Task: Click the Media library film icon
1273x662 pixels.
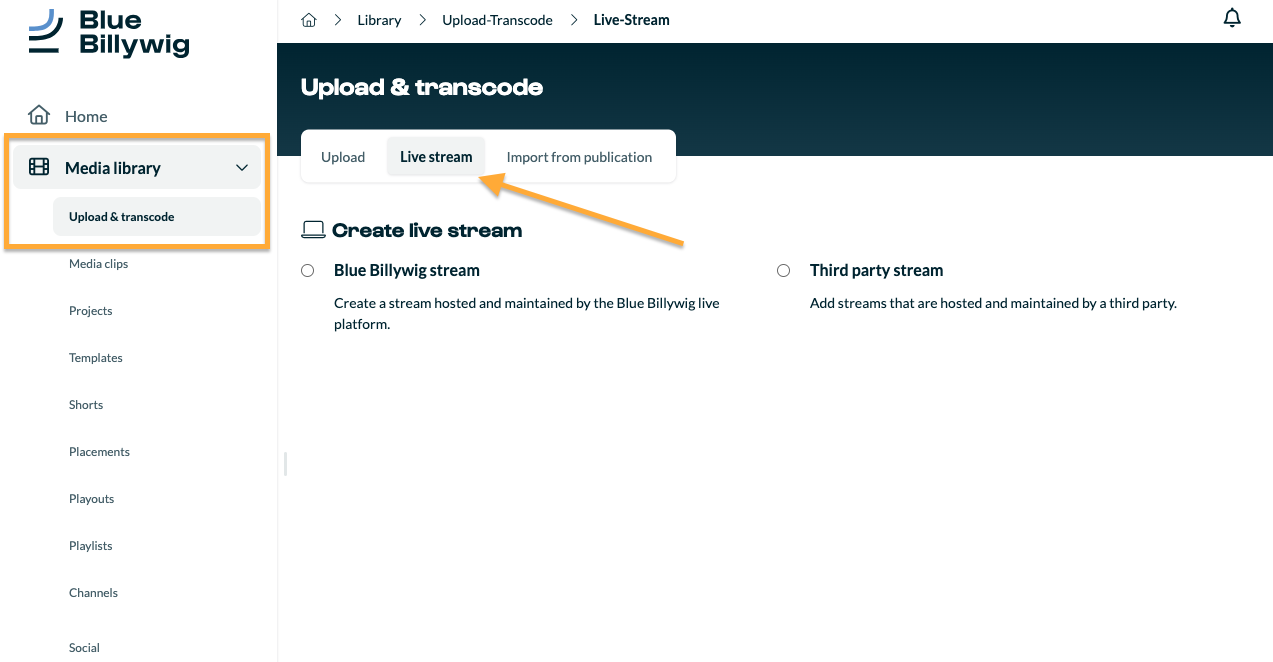Action: [x=39, y=167]
